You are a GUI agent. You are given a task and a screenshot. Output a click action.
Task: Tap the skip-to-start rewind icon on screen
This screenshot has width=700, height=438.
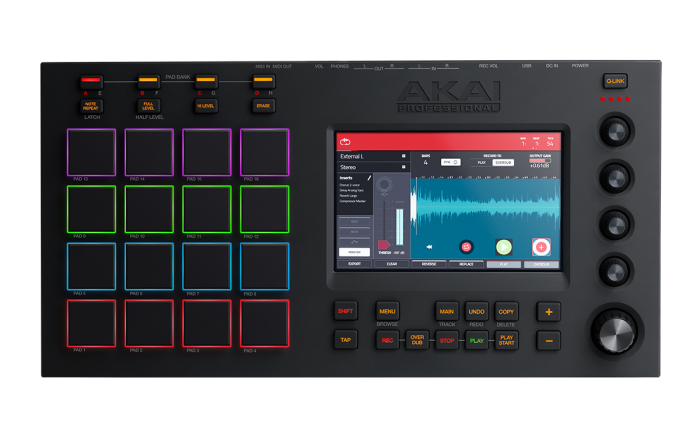[429, 246]
